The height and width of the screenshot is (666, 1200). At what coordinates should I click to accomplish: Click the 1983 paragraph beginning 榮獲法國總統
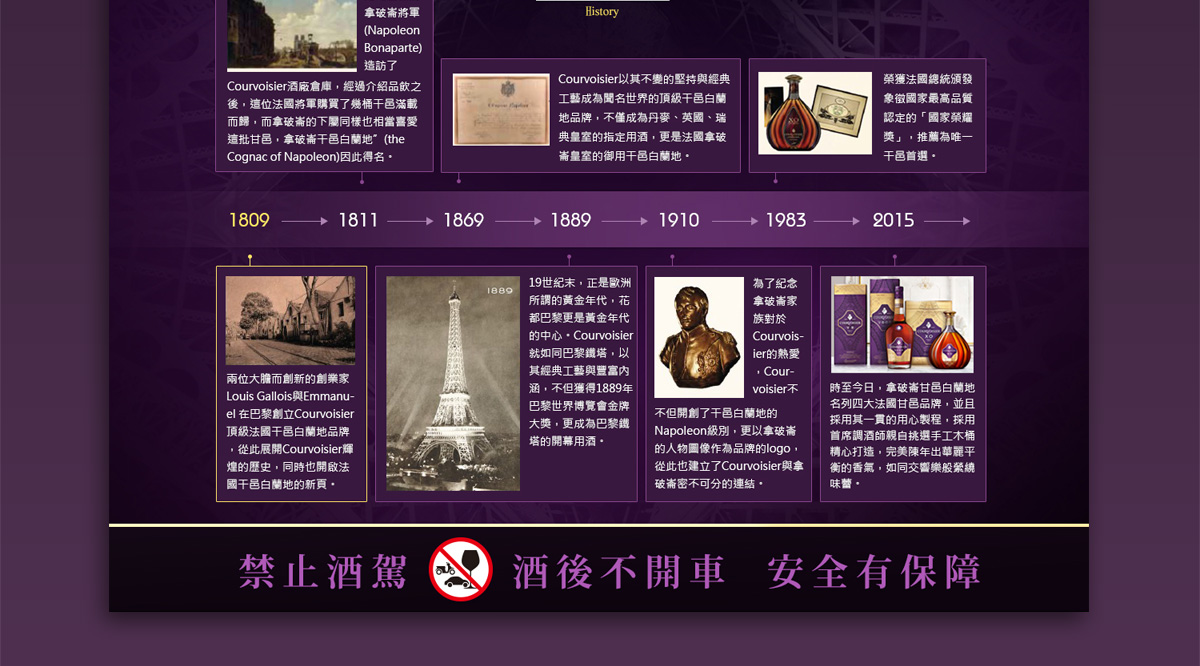(x=928, y=117)
